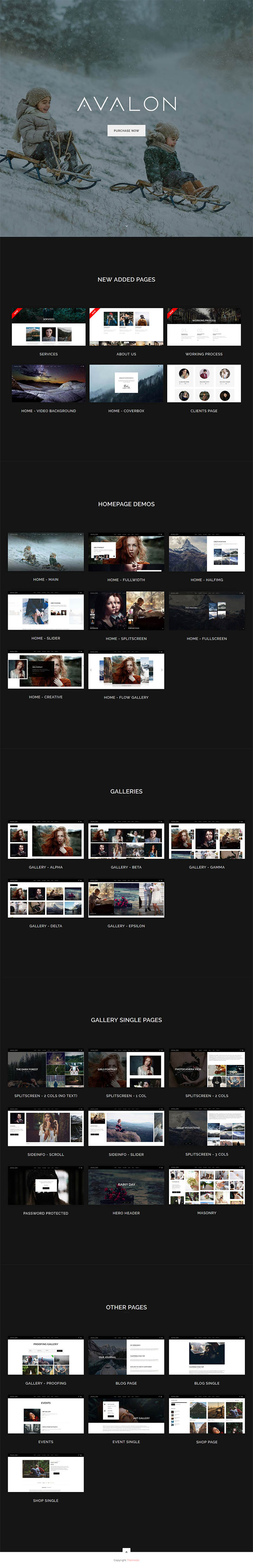Open the Clients Page thumbnail
253x1568 pixels.
click(x=205, y=383)
